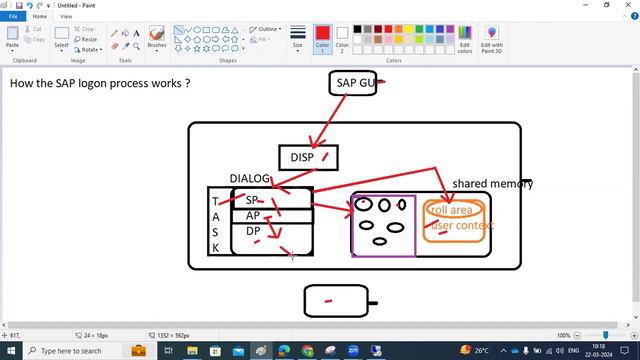Pick the green color swatch

419,29
